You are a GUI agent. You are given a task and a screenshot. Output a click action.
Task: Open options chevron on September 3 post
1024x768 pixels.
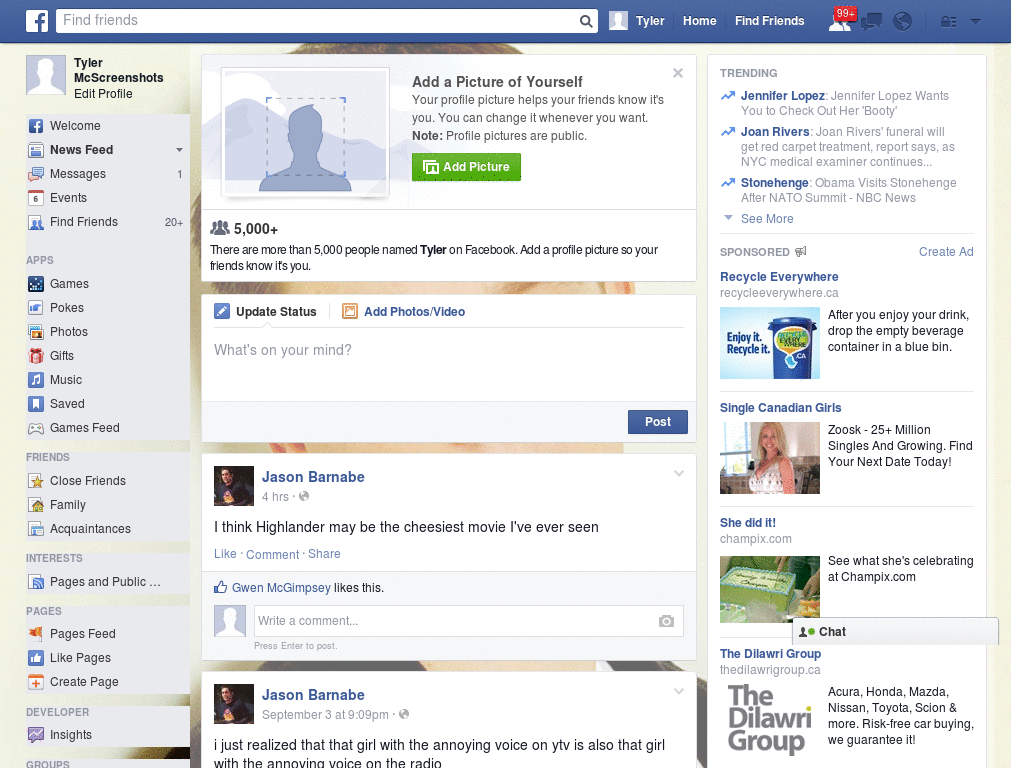[x=679, y=691]
